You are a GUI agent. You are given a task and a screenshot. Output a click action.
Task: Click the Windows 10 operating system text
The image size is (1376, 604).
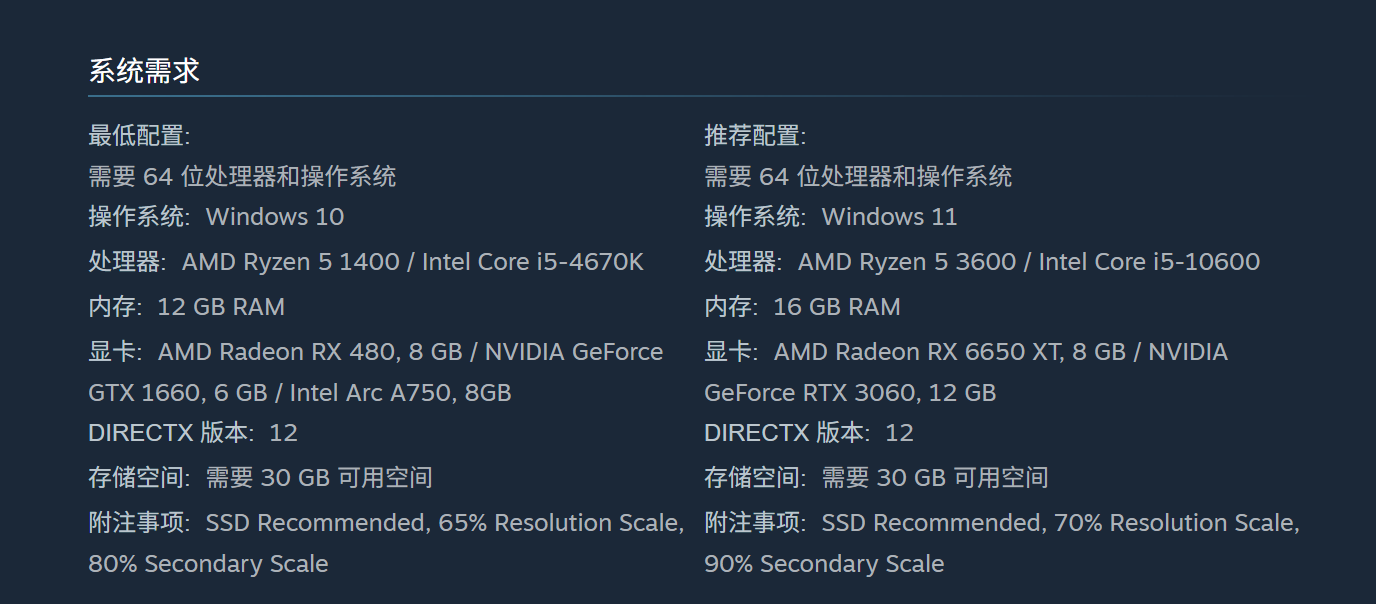tap(274, 217)
